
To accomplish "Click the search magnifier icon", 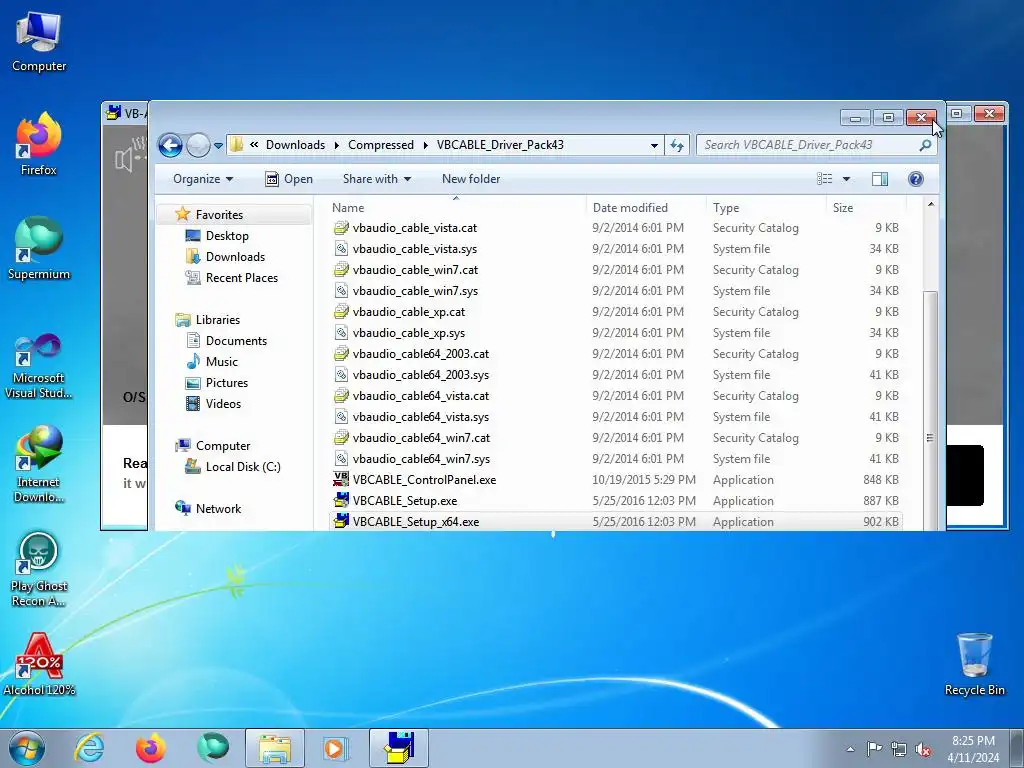I will click(925, 145).
